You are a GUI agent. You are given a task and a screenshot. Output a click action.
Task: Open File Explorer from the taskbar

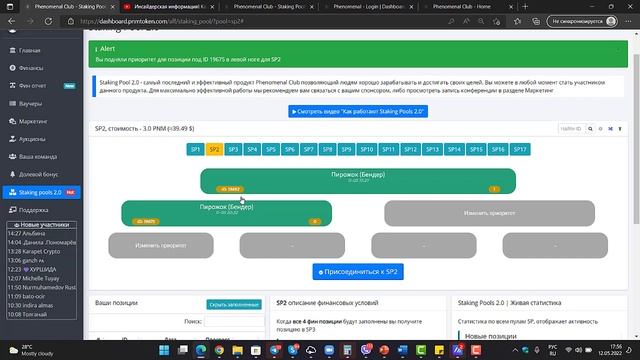tap(238, 350)
